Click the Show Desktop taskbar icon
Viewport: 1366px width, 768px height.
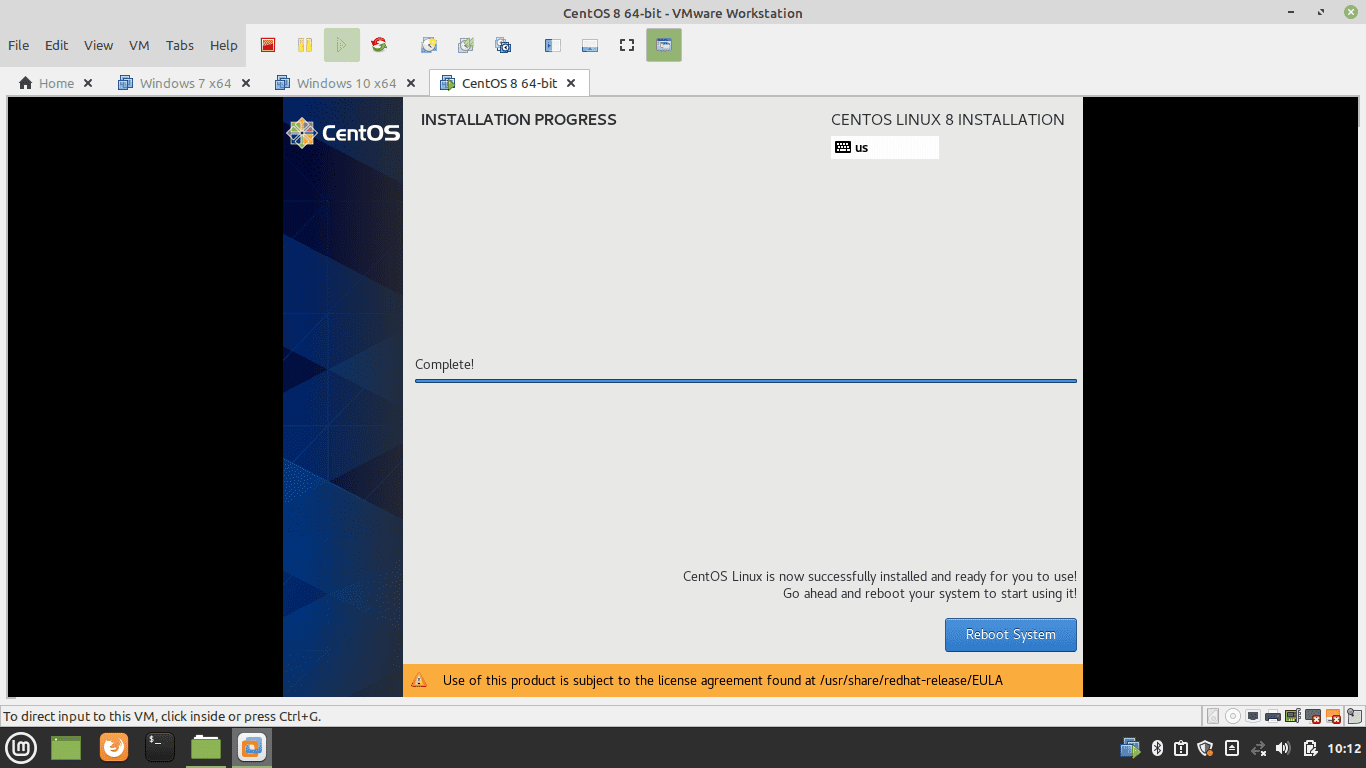pyautogui.click(x=66, y=747)
